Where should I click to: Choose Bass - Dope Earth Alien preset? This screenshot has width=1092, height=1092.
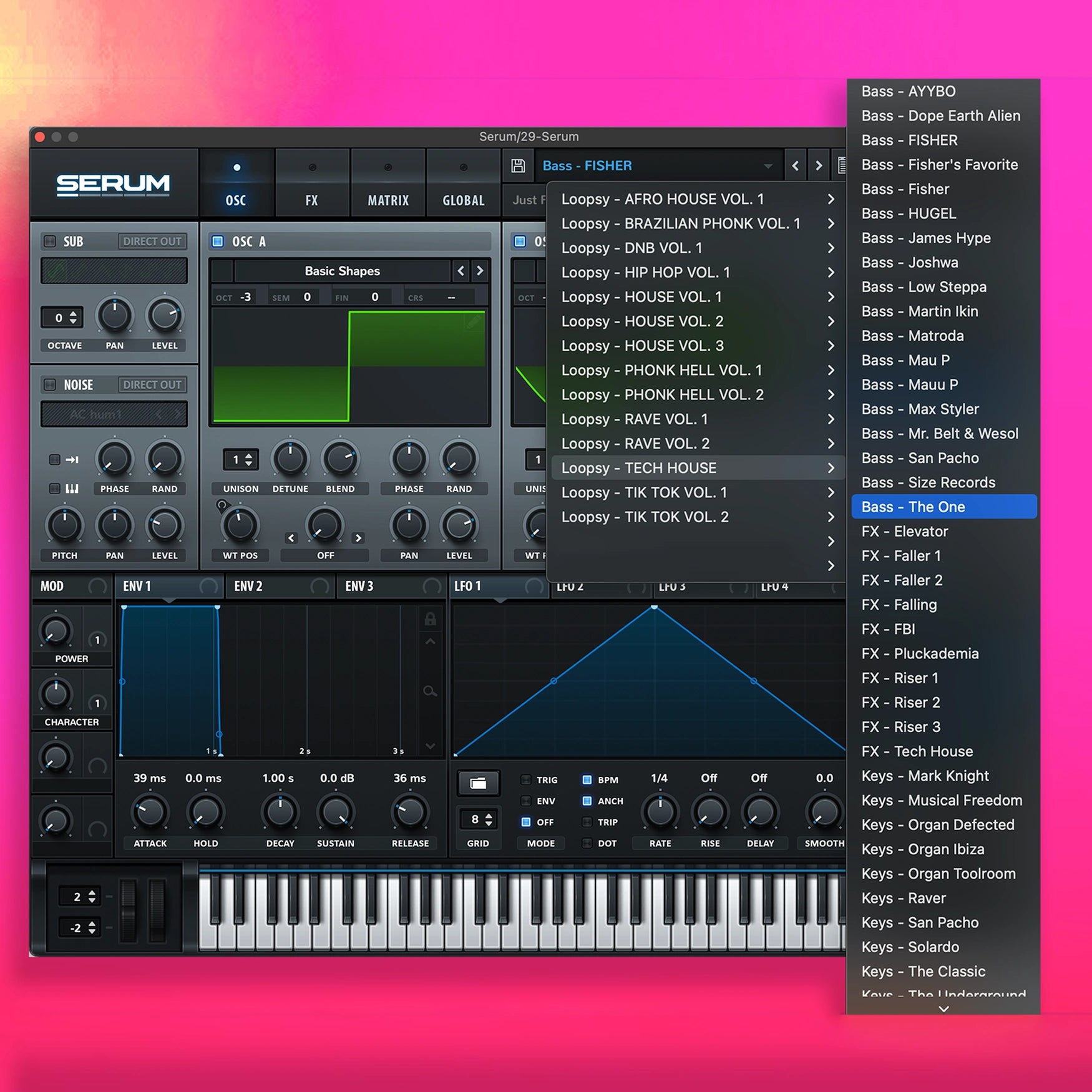tap(944, 115)
